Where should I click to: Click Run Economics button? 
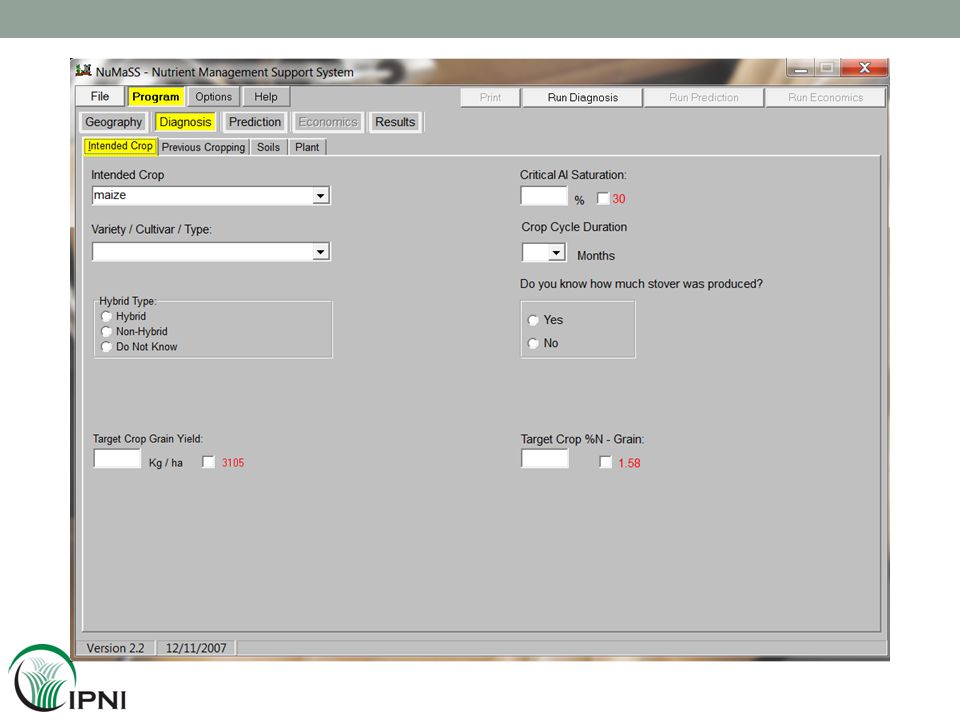click(x=825, y=97)
